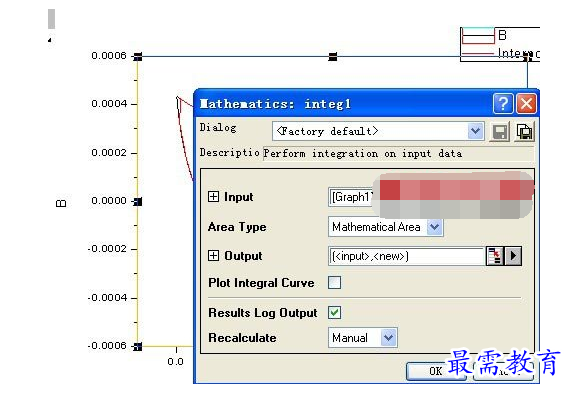Open context help with the question mark button
Screen dimensions: 569x394
coord(503,104)
